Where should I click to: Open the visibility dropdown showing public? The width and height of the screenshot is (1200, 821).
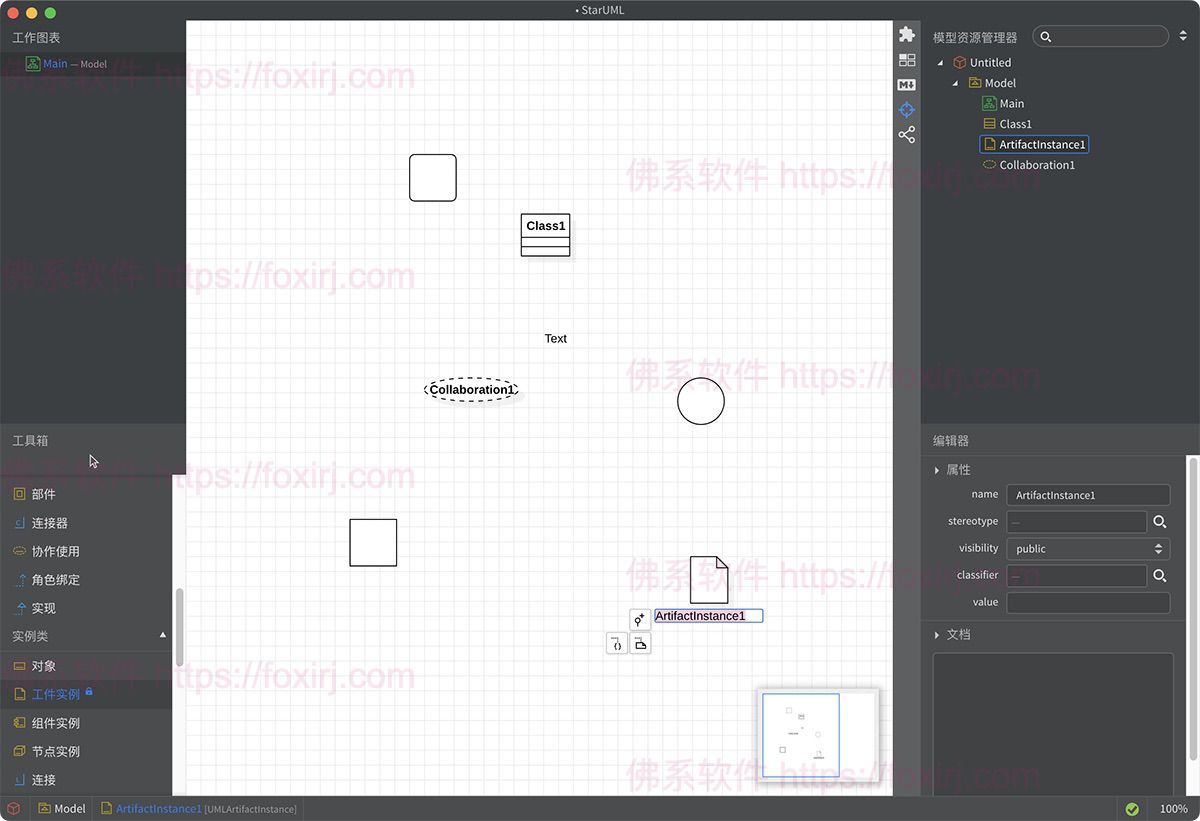click(x=1088, y=548)
